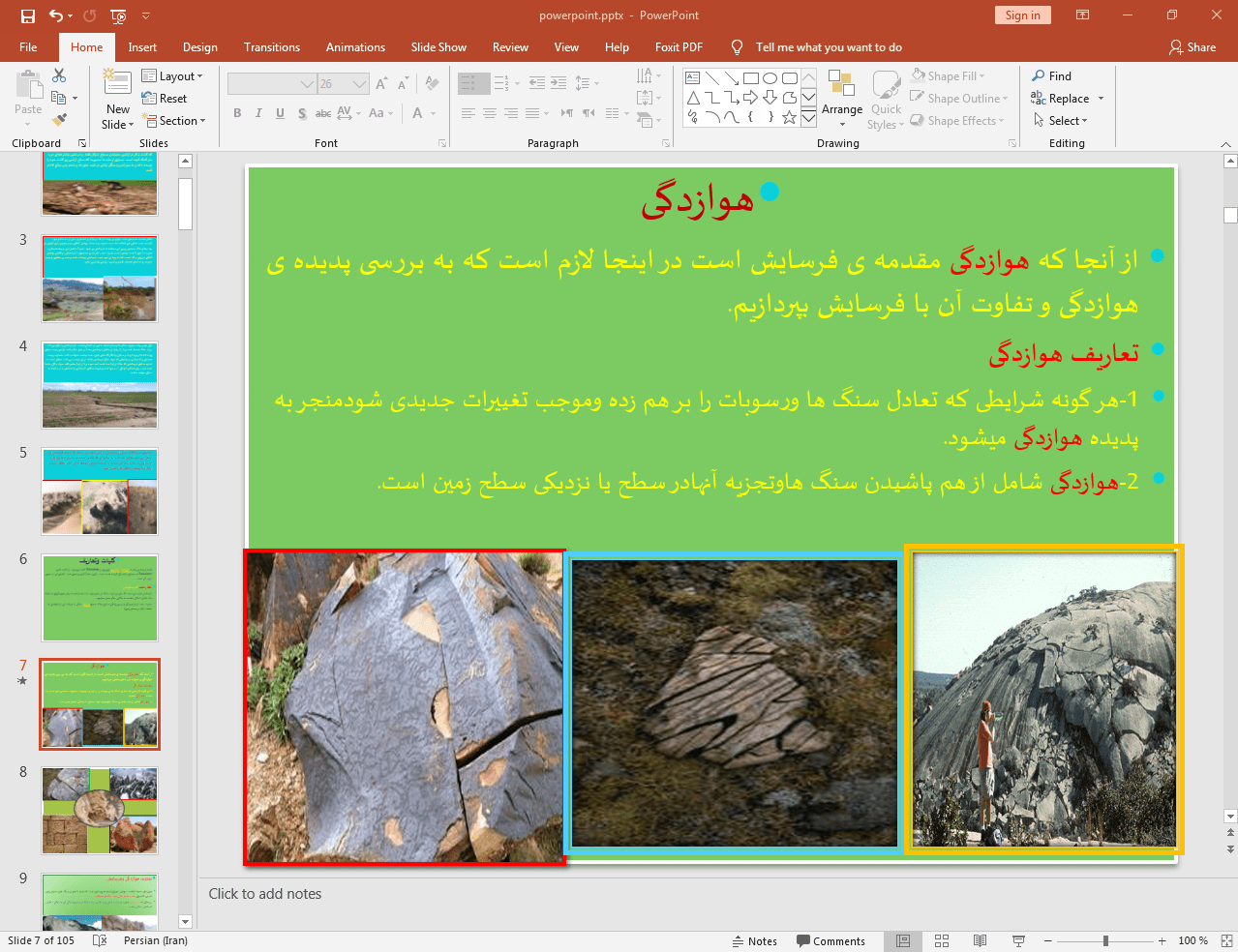Toggle Normal view button in status bar

click(902, 940)
